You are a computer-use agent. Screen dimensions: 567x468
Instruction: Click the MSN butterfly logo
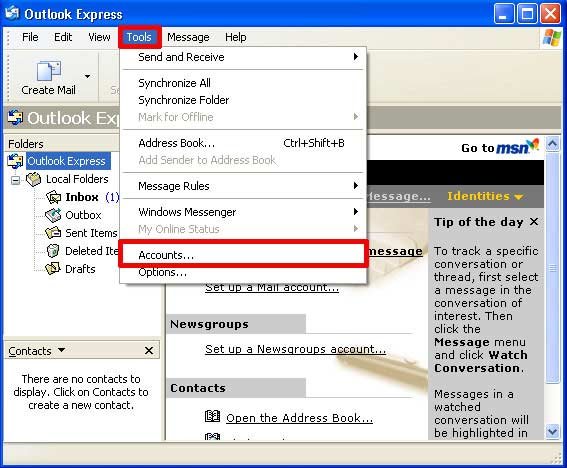click(533, 145)
